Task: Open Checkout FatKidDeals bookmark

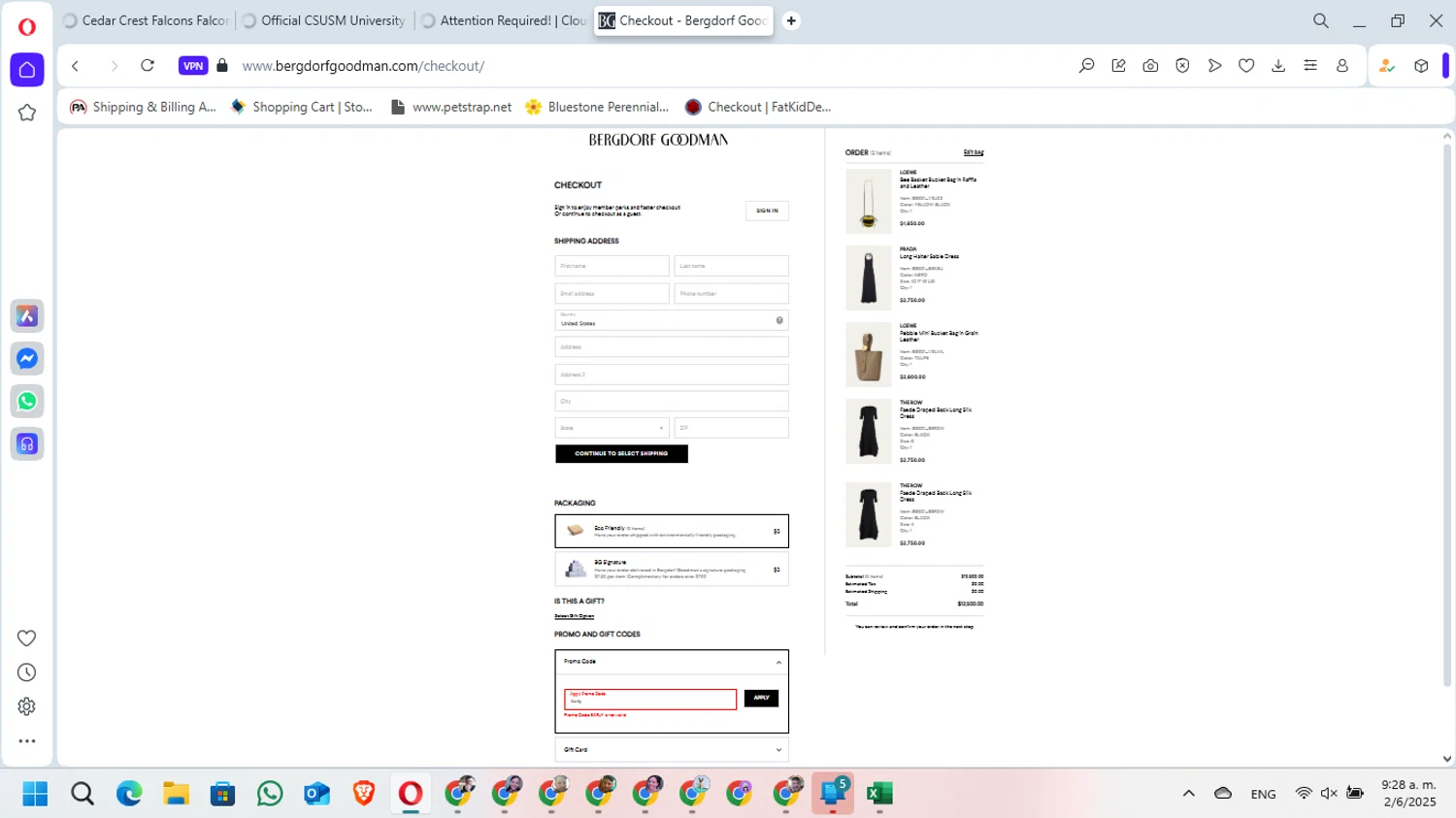Action: pyautogui.click(x=758, y=107)
